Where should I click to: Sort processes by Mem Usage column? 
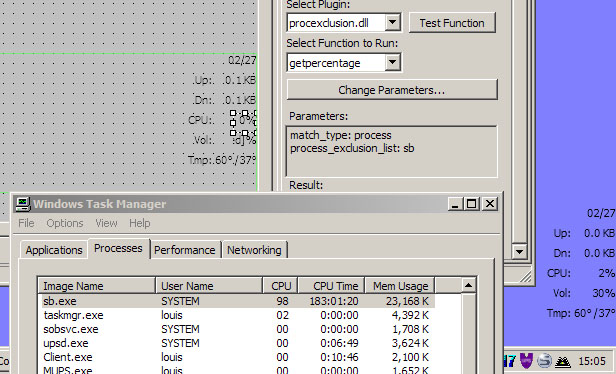pos(400,286)
